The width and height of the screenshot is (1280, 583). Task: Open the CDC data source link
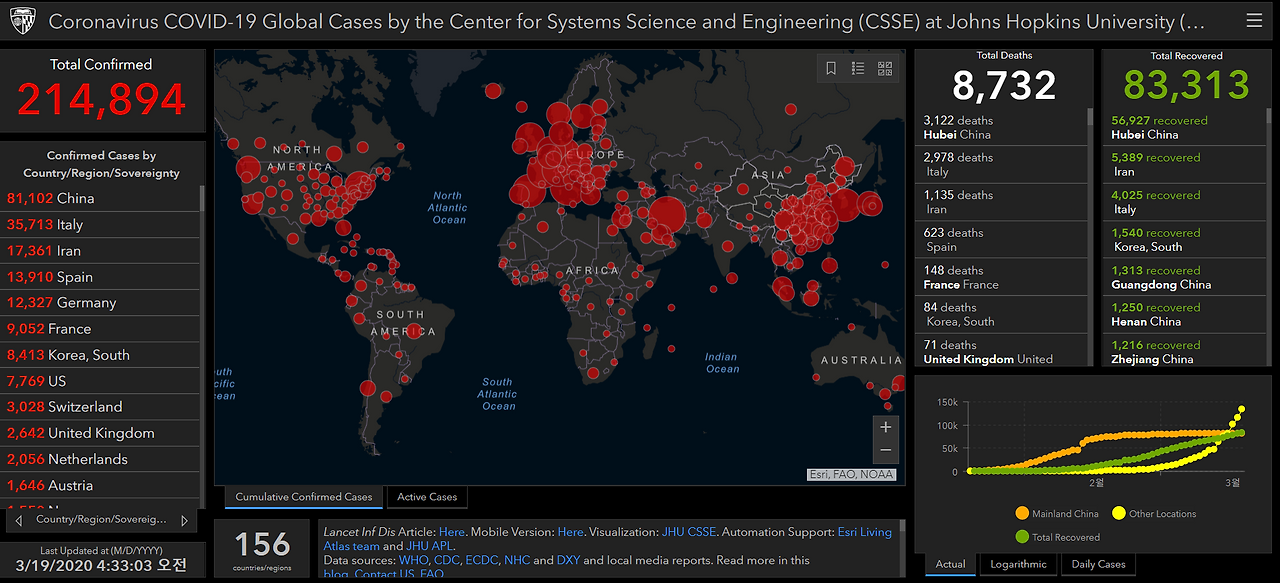point(446,560)
